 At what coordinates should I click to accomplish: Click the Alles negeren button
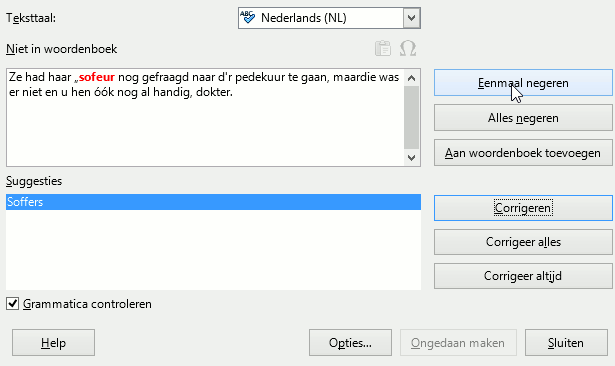tap(523, 118)
